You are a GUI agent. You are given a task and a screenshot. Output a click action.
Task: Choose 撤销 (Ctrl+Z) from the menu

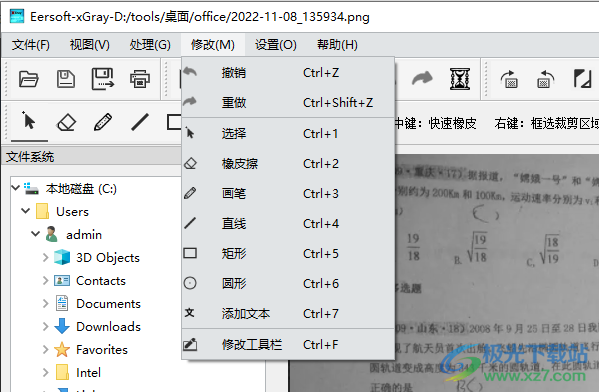pos(288,73)
